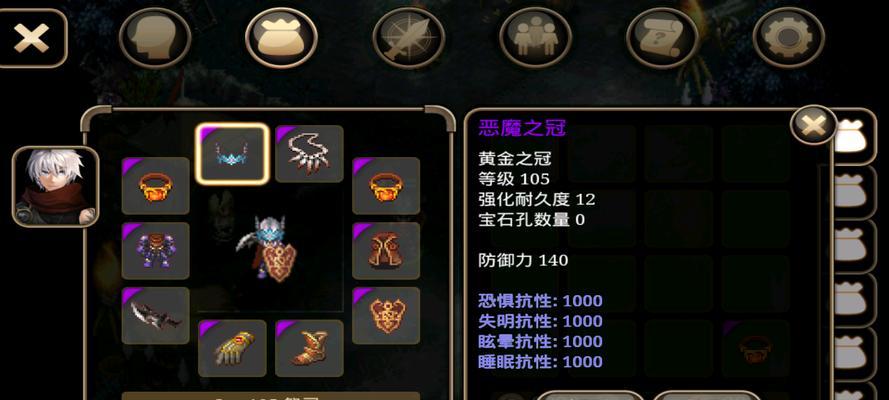889x400 pixels.
Task: Select the brown cloak equipment slot
Action: (x=386, y=250)
